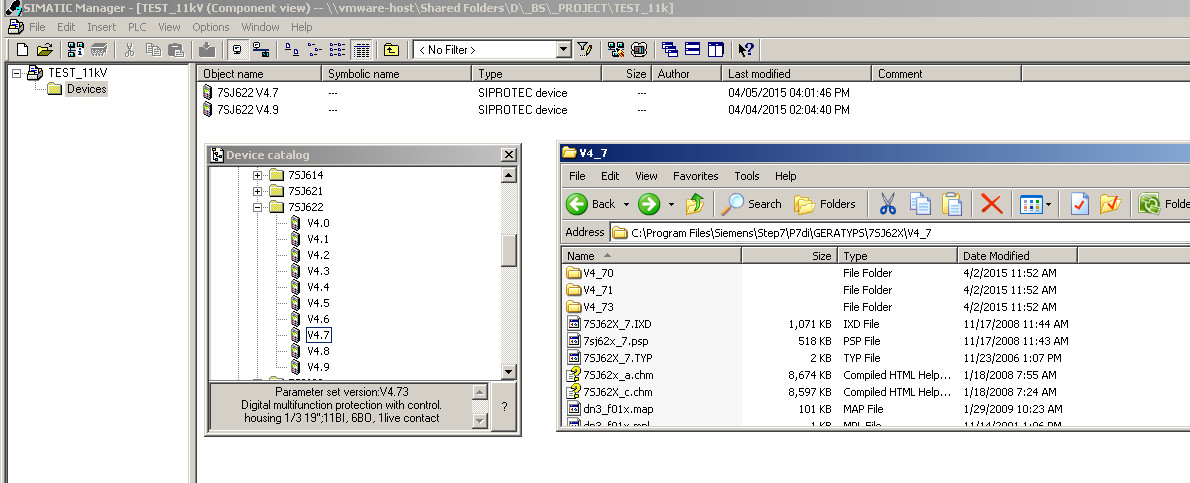This screenshot has width=1190, height=483.
Task: Expand the 7SJ614 catalog folder
Action: pos(258,175)
